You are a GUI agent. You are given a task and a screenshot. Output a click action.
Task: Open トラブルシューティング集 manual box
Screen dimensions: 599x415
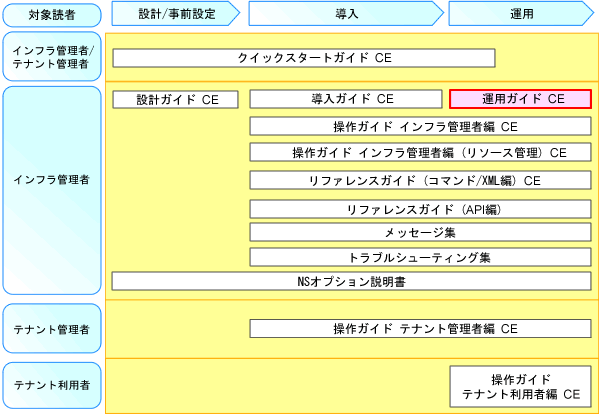tap(421, 257)
